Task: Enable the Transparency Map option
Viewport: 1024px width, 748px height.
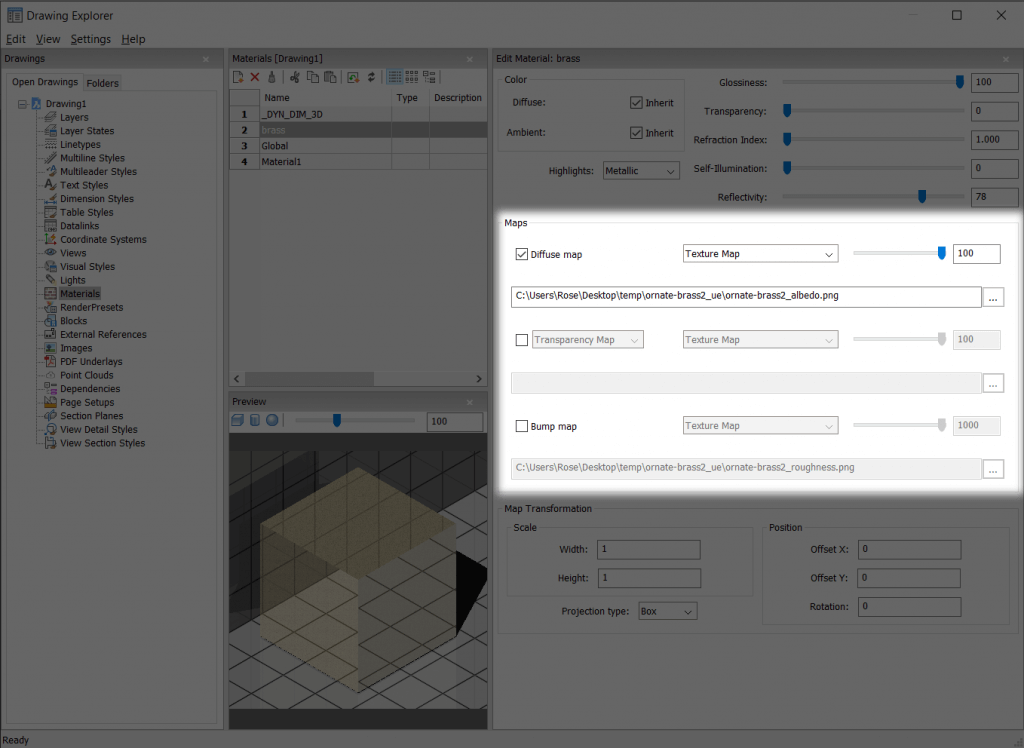Action: [x=521, y=339]
